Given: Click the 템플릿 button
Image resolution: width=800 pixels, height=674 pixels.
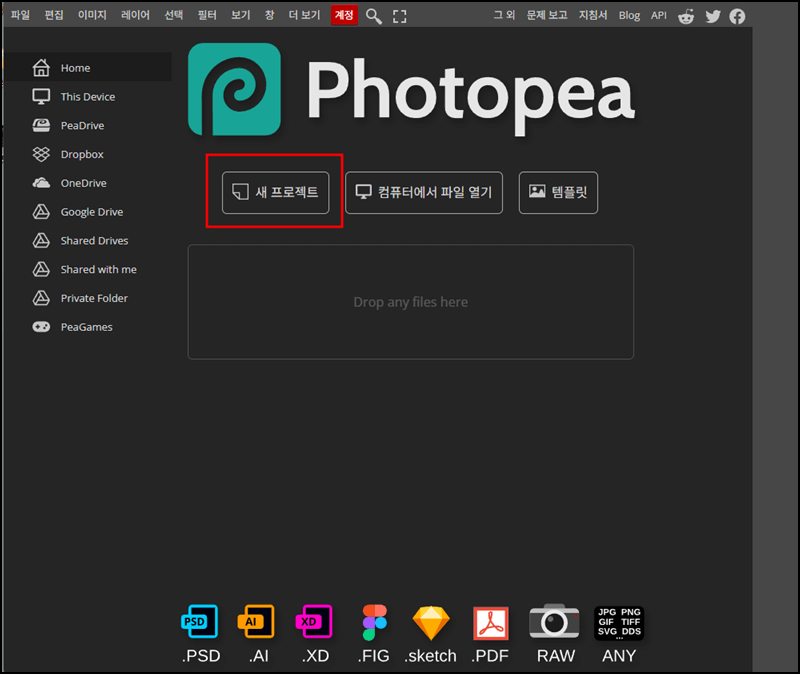Looking at the screenshot, I should pyautogui.click(x=558, y=192).
